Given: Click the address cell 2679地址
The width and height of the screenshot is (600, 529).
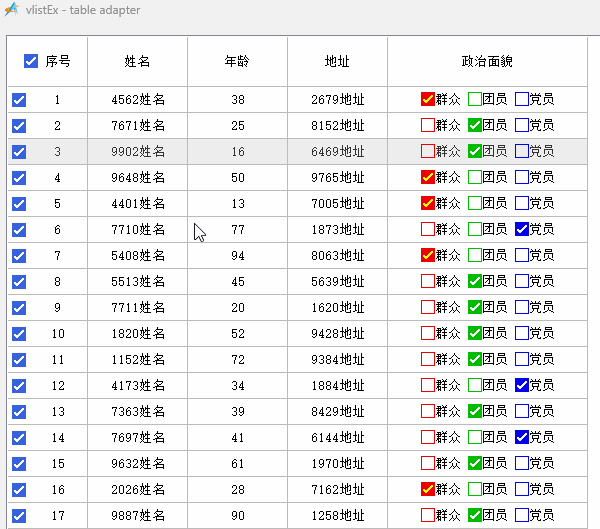Looking at the screenshot, I should pyautogui.click(x=337, y=100).
